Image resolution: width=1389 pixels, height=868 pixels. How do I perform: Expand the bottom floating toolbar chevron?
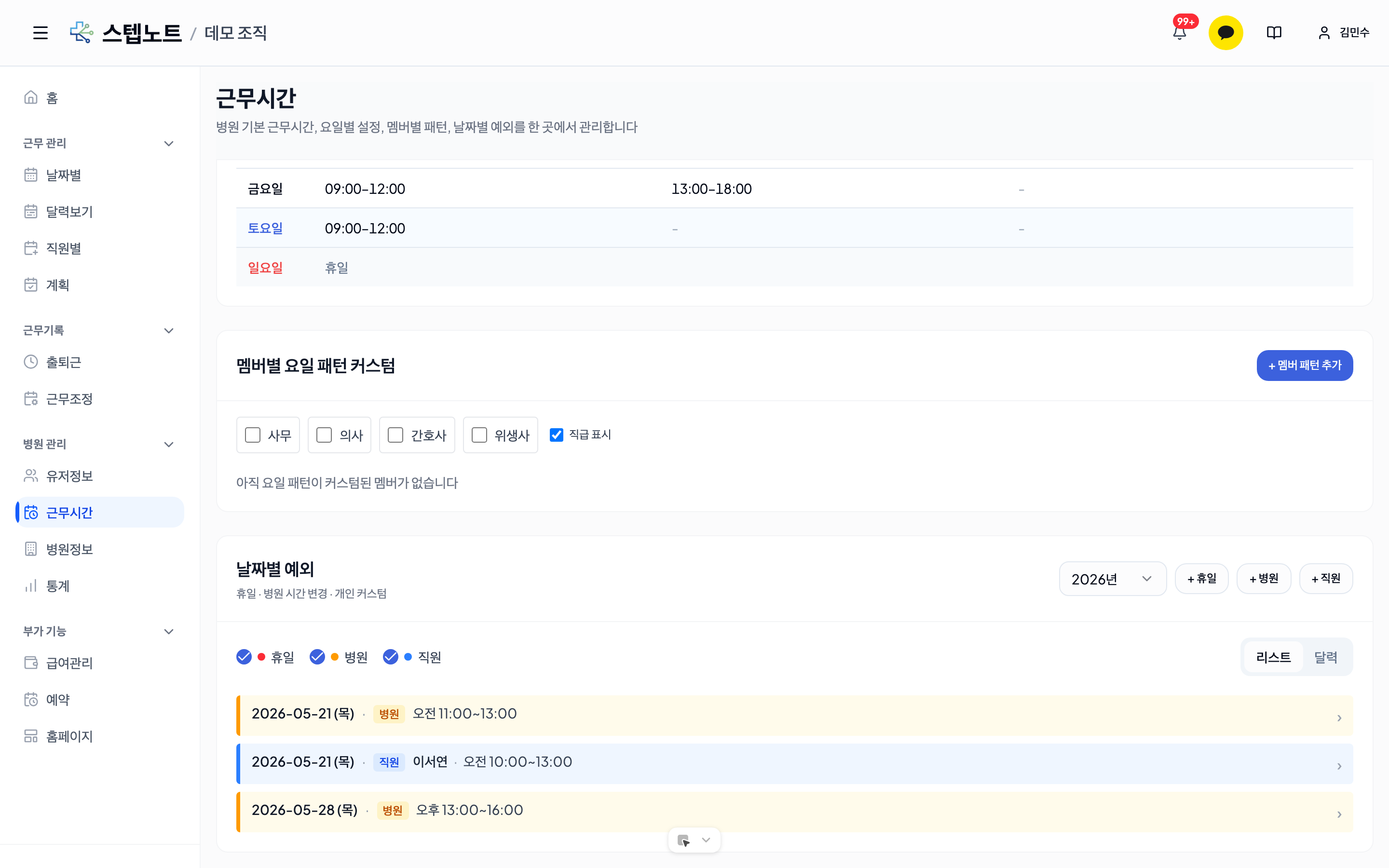tap(706, 840)
